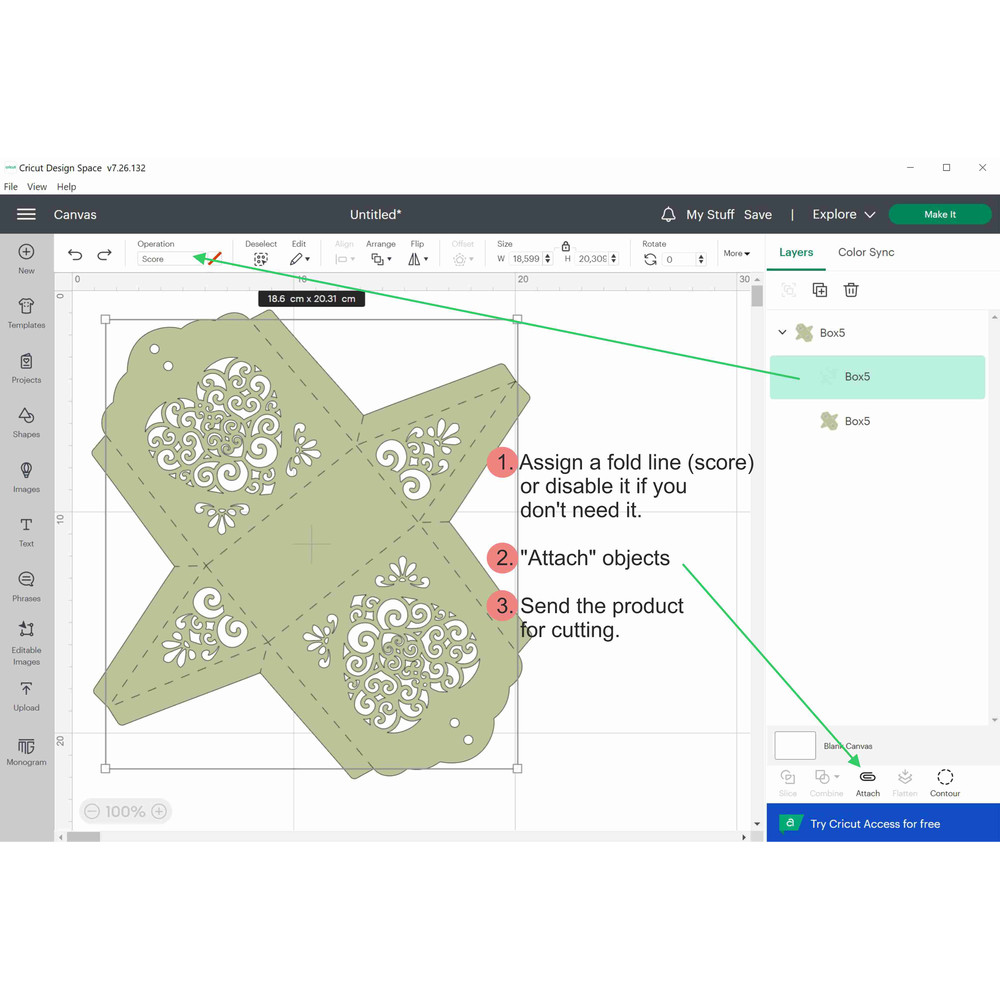
Task: Delete layer using trash icon
Action: point(851,290)
